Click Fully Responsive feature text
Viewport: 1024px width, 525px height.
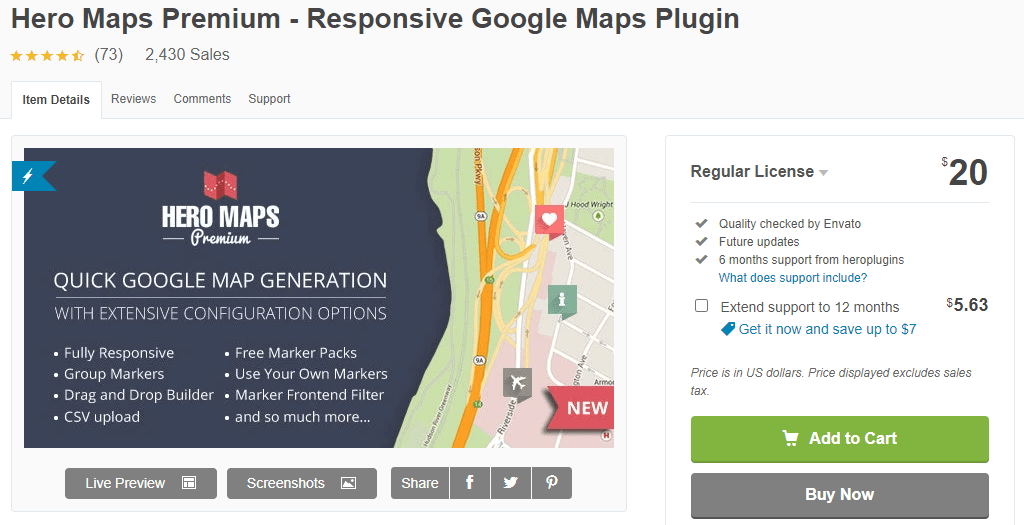tap(119, 353)
